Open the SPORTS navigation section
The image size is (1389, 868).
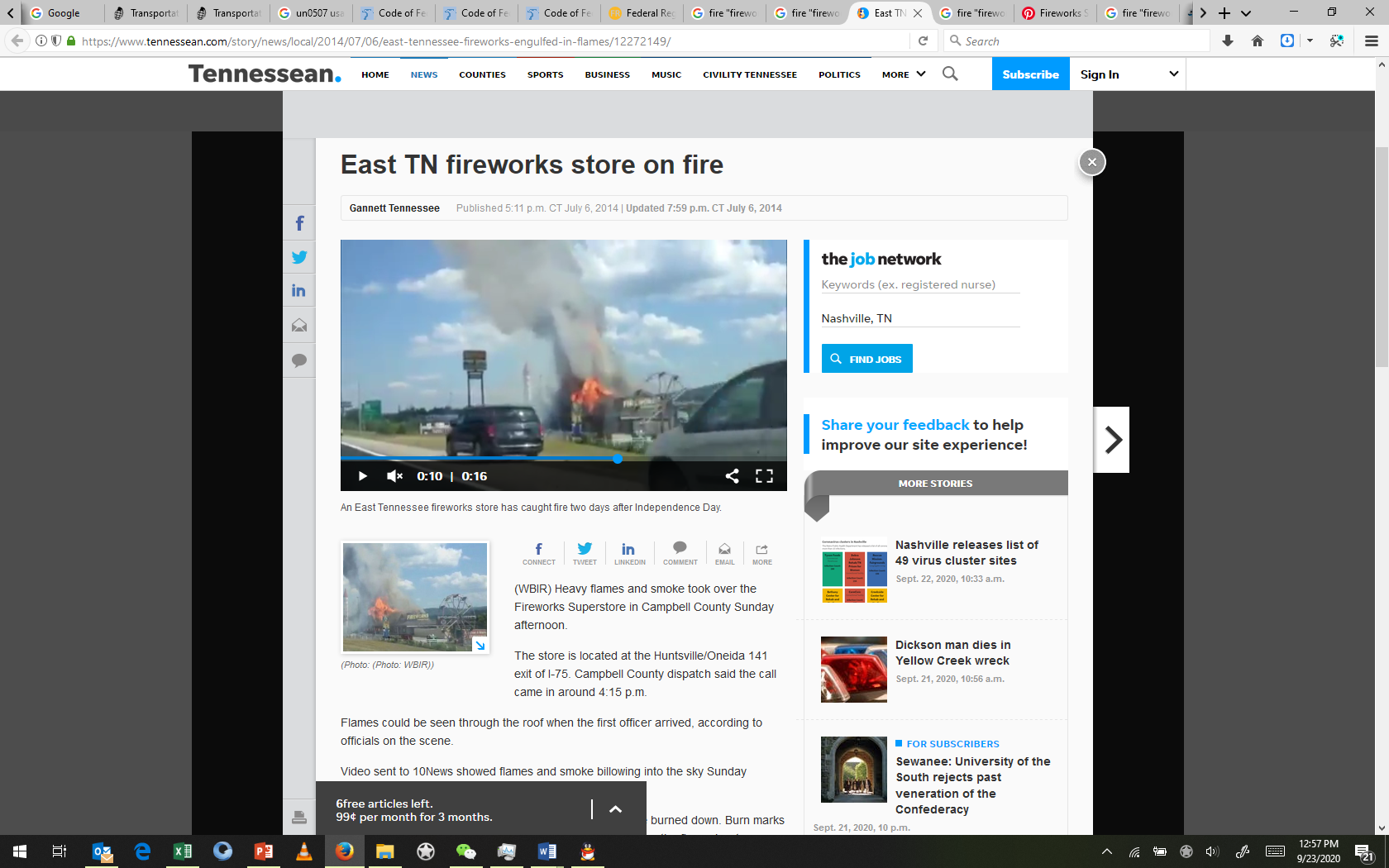(x=545, y=74)
